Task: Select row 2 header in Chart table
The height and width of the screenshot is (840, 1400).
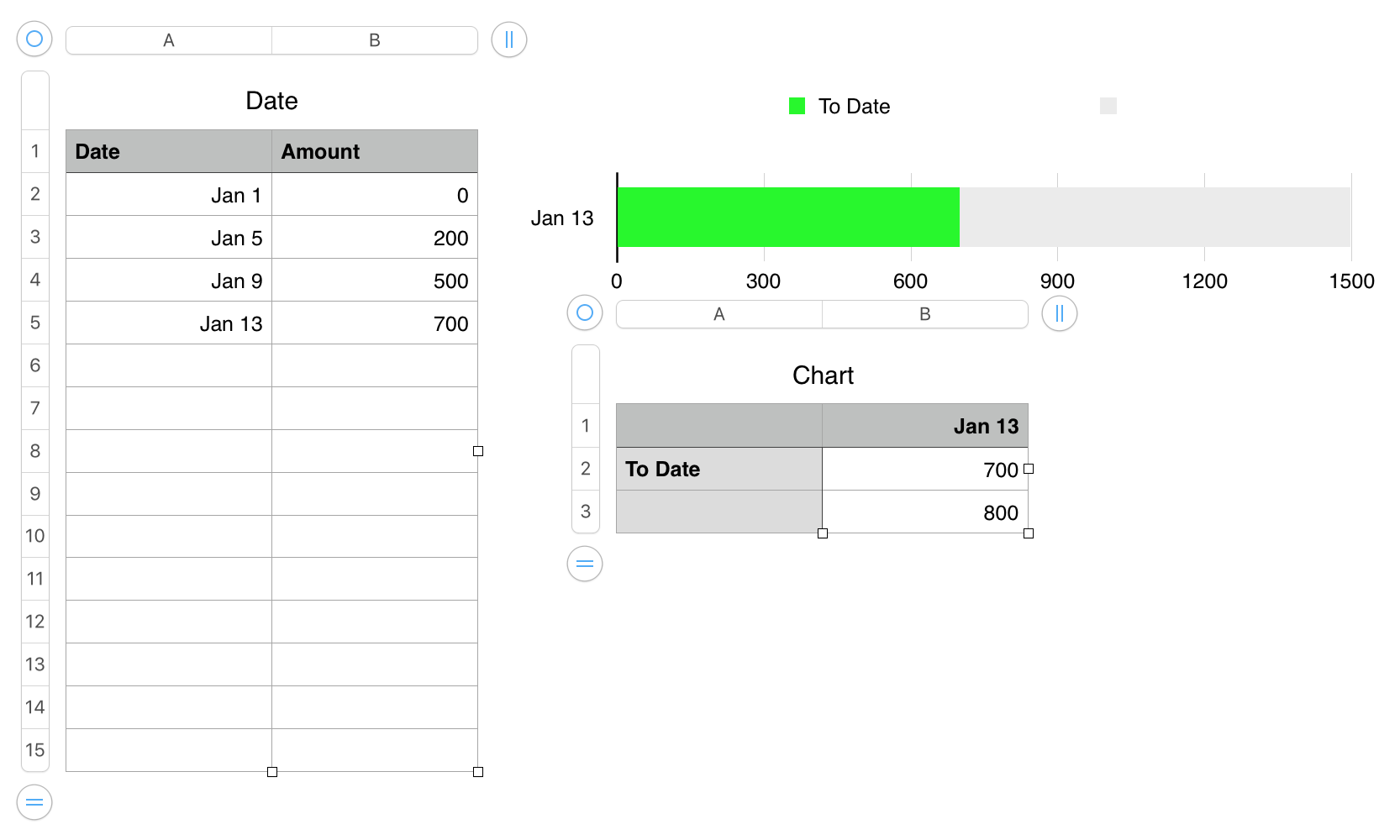Action: coord(586,469)
